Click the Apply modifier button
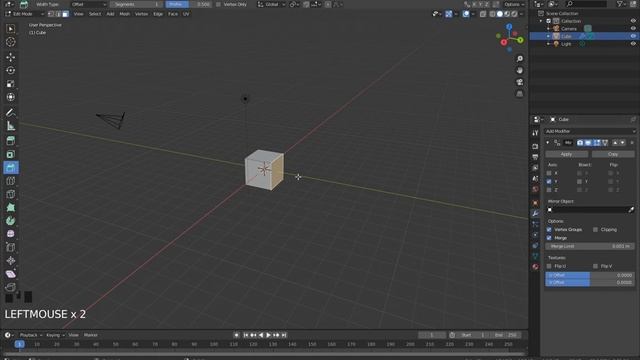640x360 pixels. tap(567, 154)
